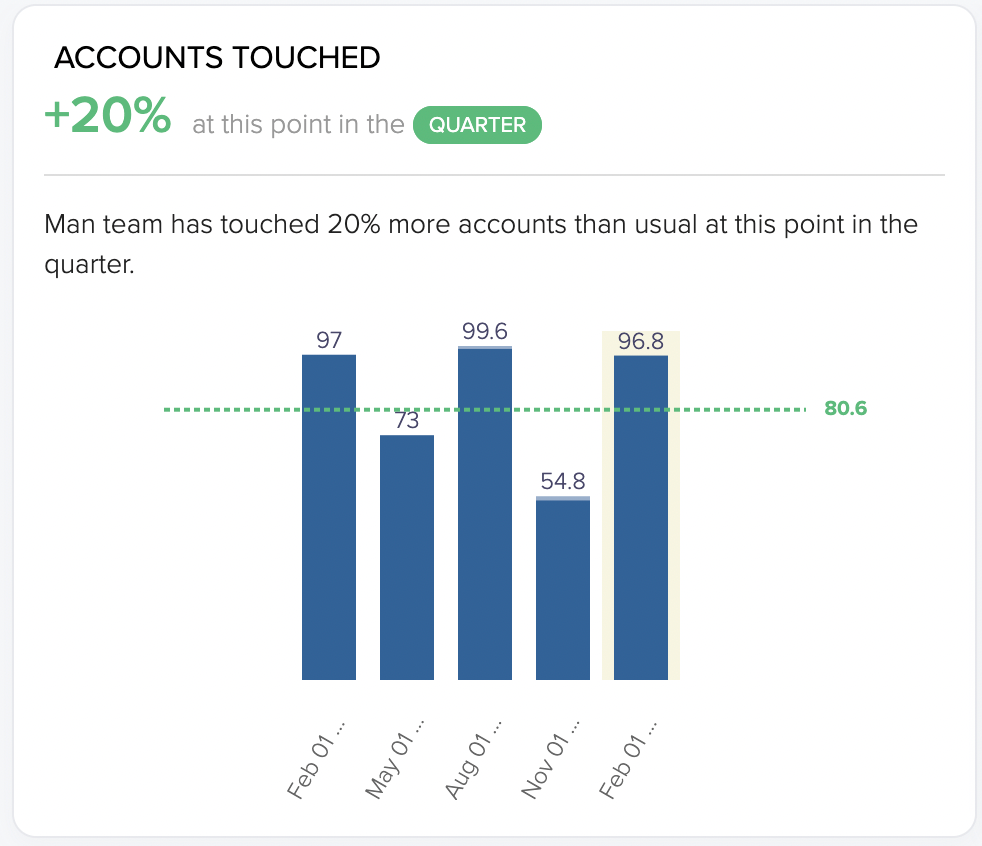
Task: Click the green dotted average line
Action: pyautogui.click(x=485, y=410)
